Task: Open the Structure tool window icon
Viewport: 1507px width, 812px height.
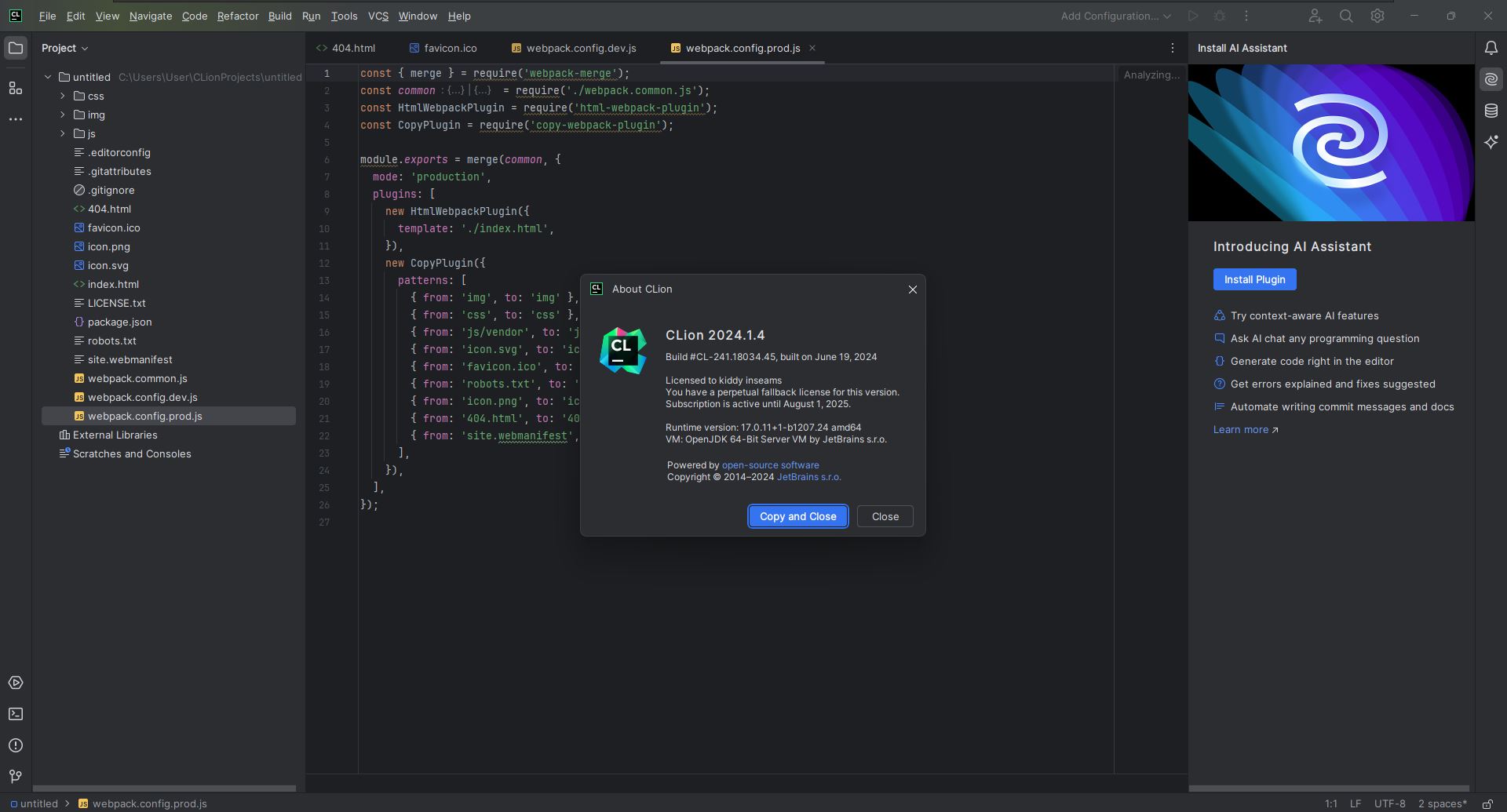Action: [x=15, y=88]
